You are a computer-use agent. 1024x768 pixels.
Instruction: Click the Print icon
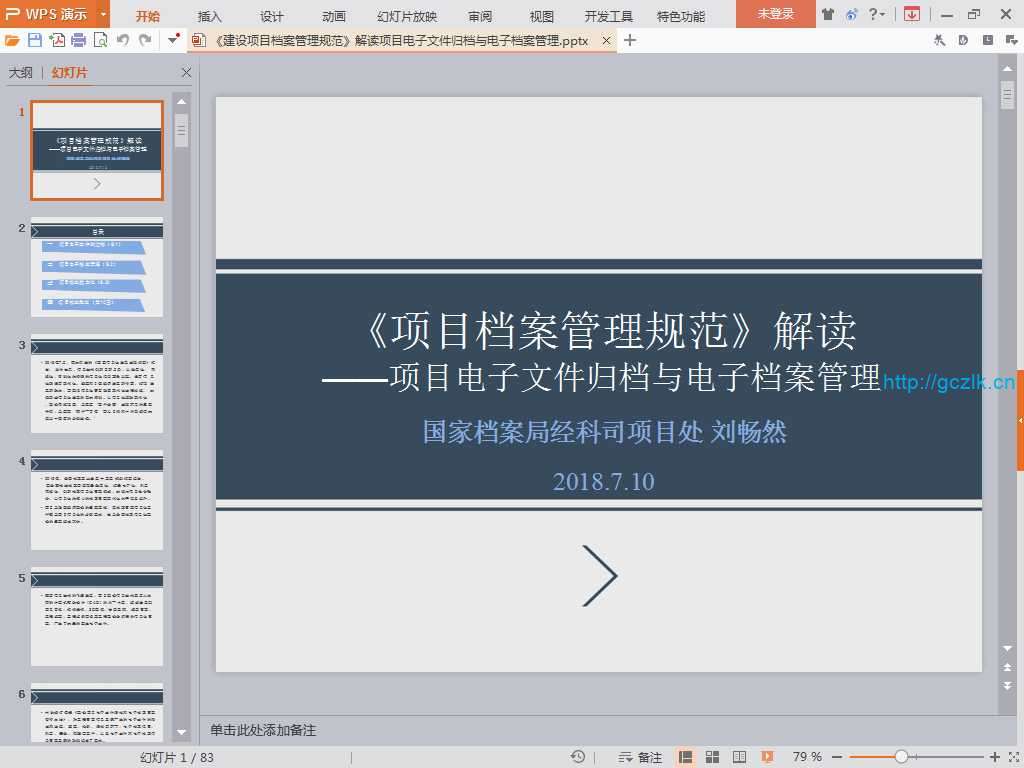(x=78, y=40)
